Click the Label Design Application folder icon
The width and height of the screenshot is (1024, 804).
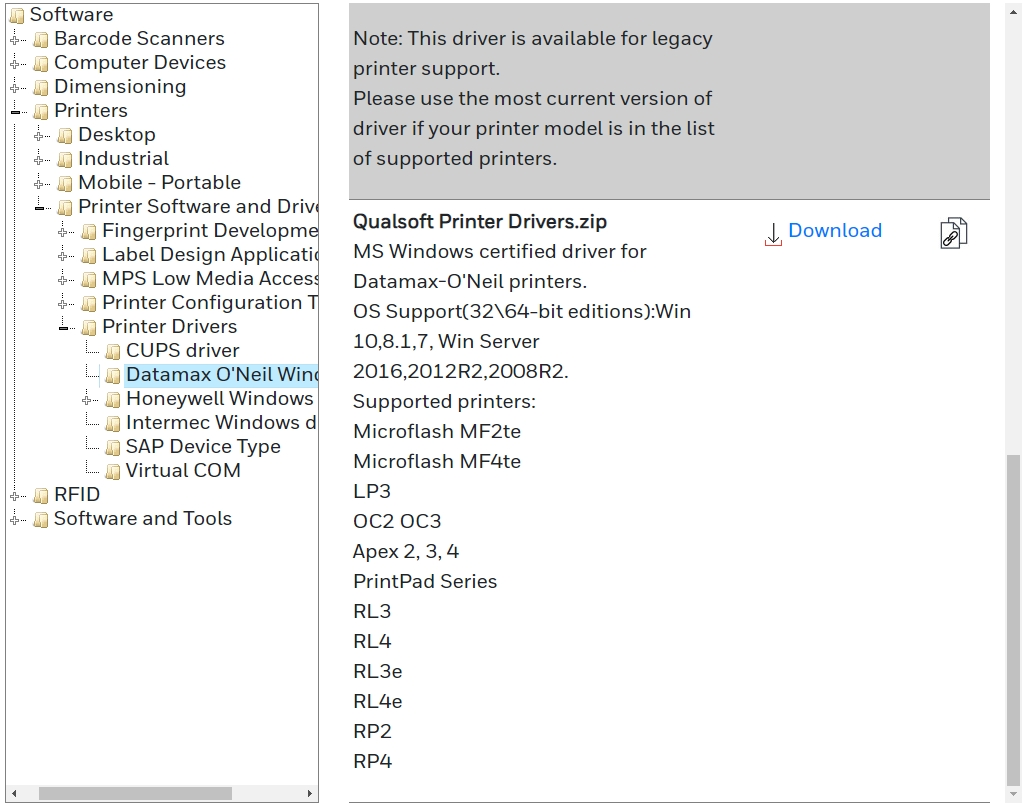tap(89, 255)
